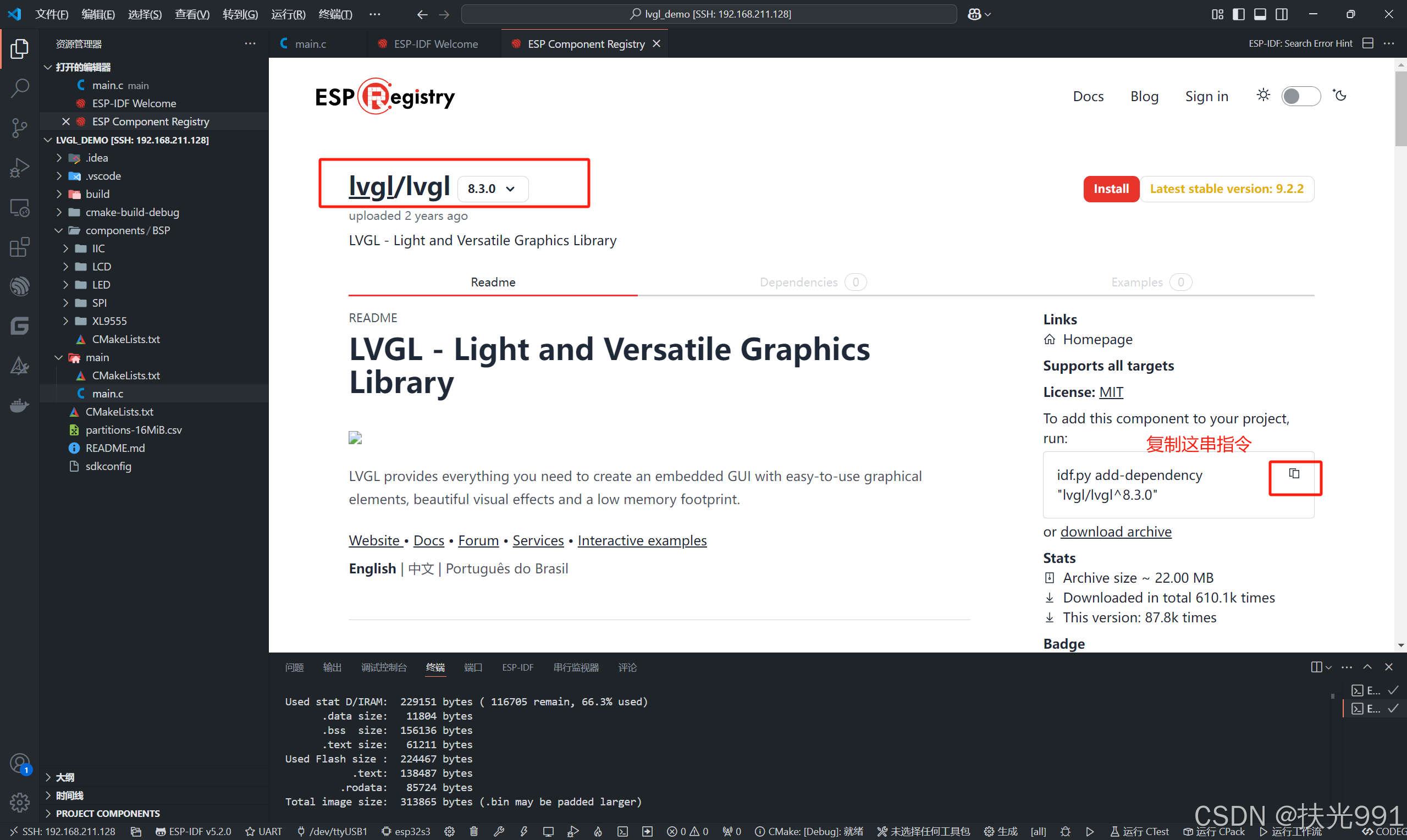Toggle the bottom panel visibility control

pyautogui.click(x=1259, y=14)
